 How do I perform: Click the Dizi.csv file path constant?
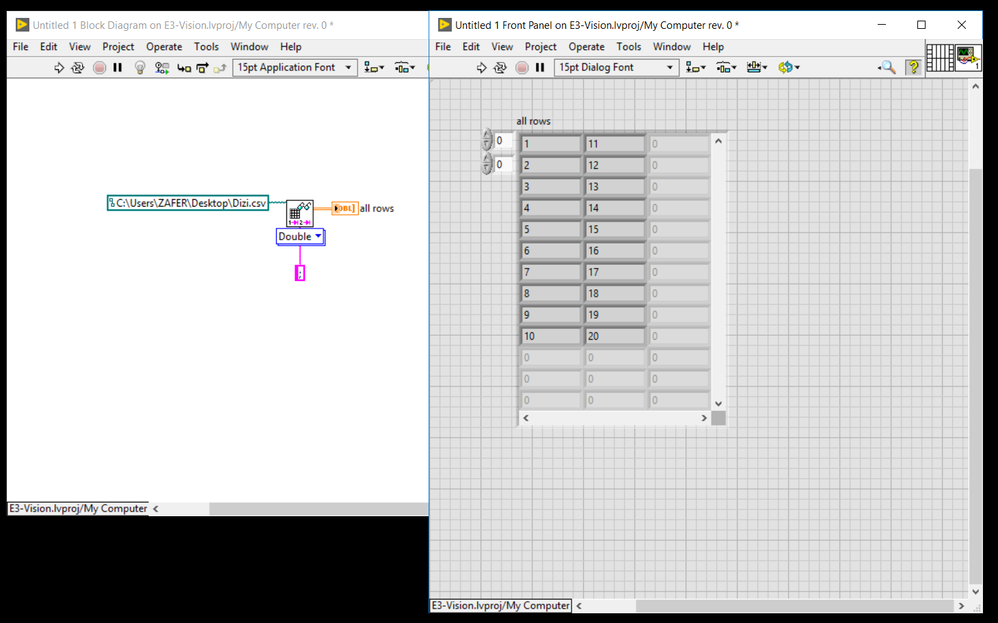188,203
